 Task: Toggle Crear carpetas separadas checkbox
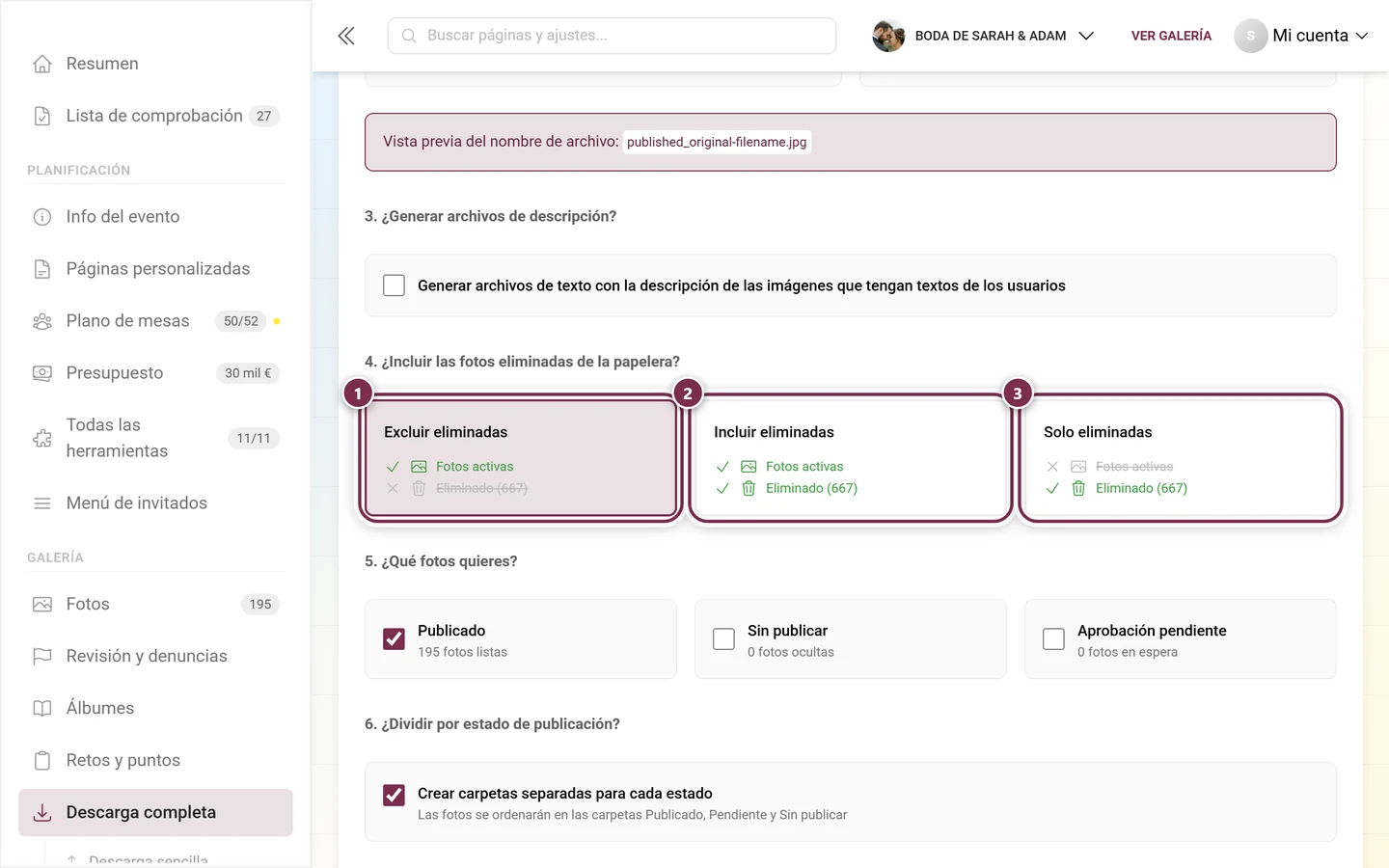(x=394, y=795)
